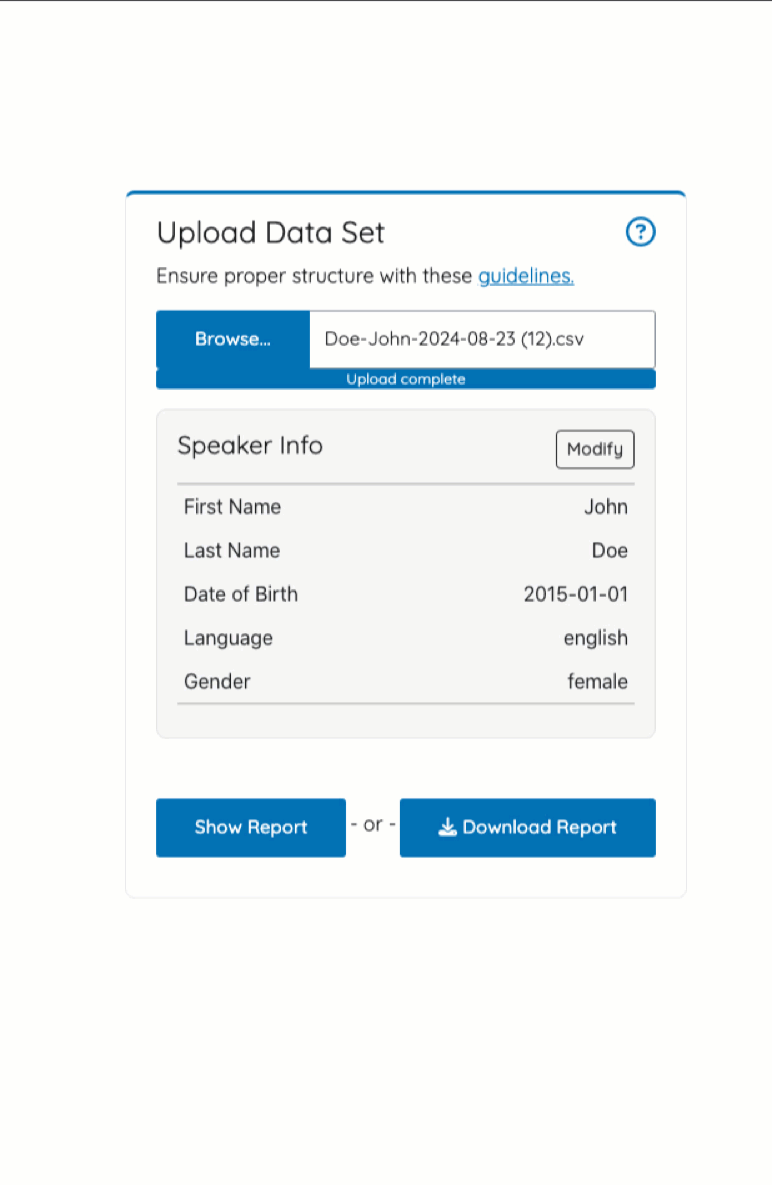Viewport: 772px width, 1185px height.
Task: Select the uploaded CSV file name field
Action: [x=483, y=339]
